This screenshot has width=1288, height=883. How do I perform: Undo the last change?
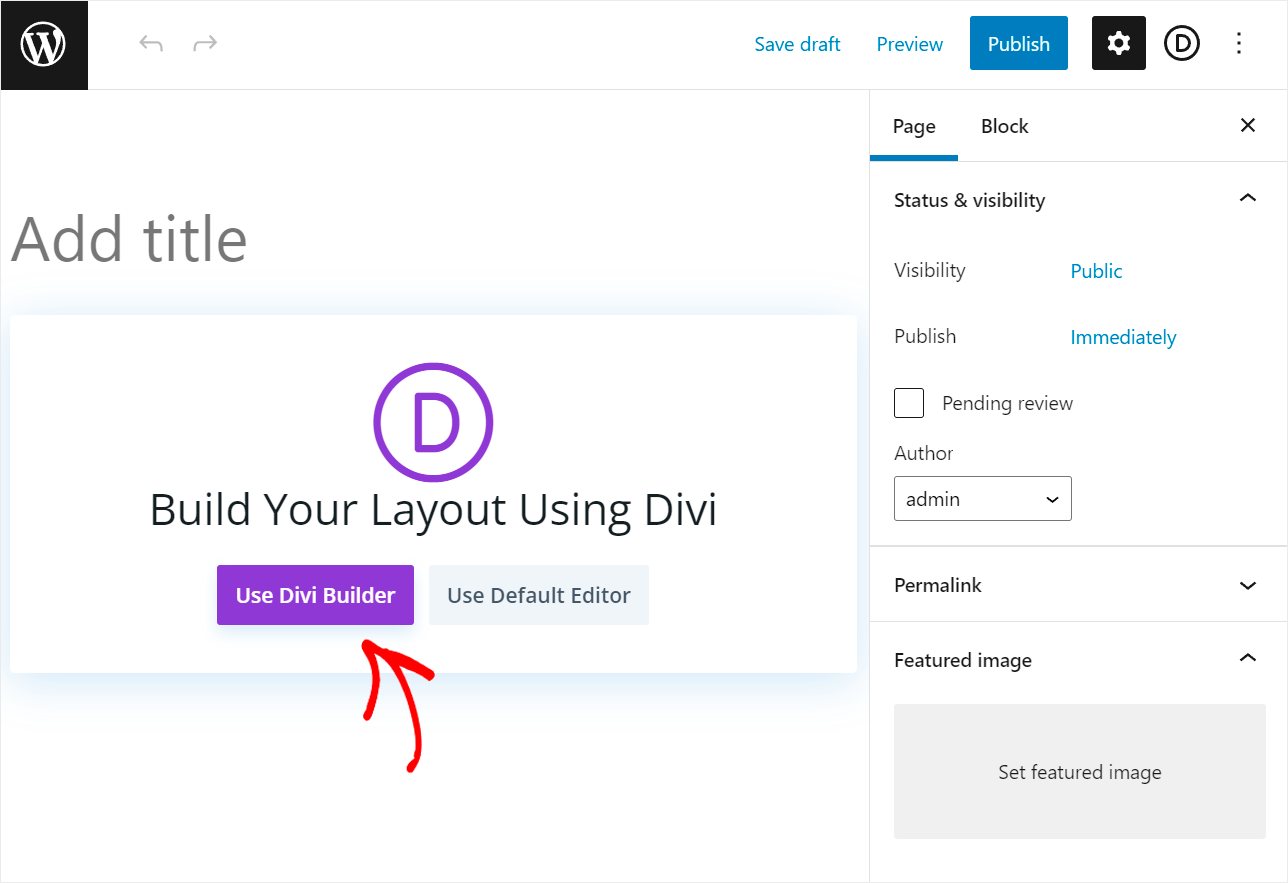coord(151,44)
